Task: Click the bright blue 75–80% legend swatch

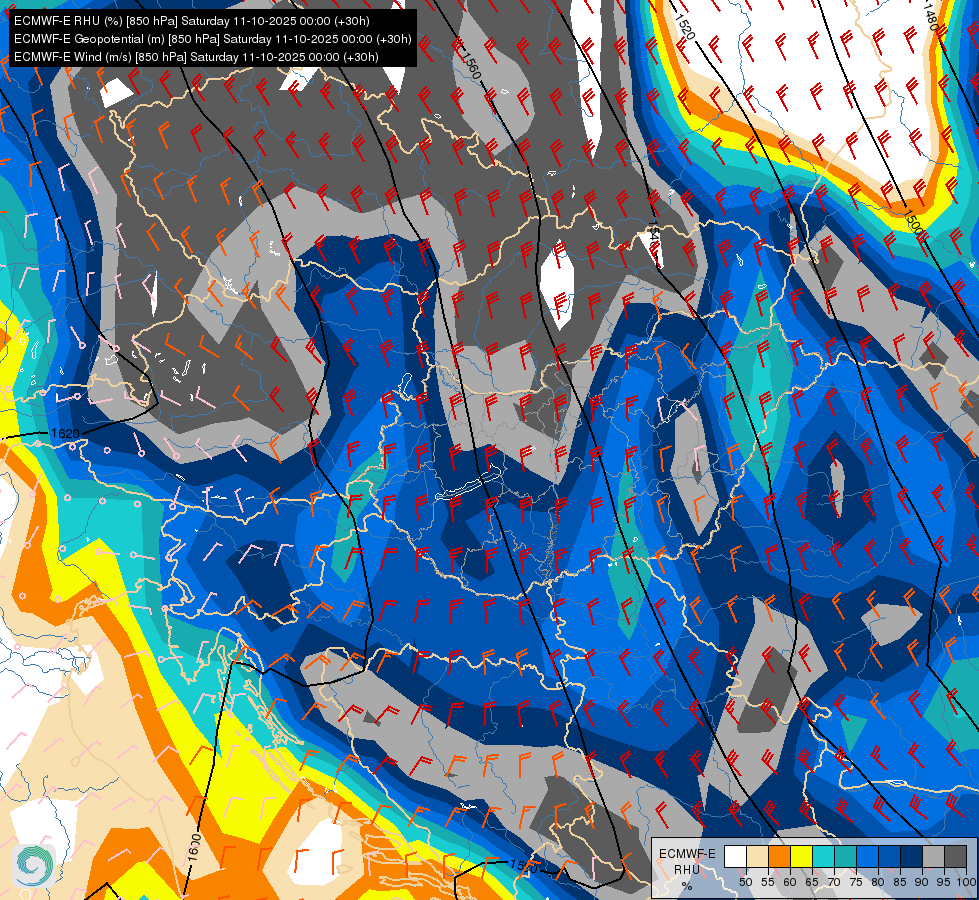Action: point(867,856)
